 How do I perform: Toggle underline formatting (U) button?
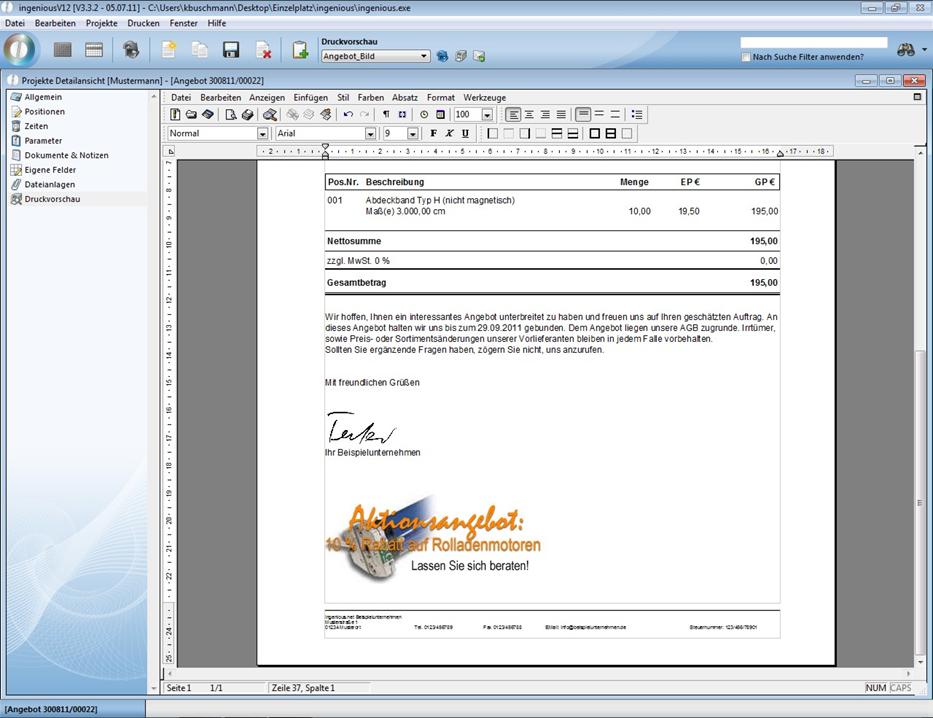coord(465,133)
